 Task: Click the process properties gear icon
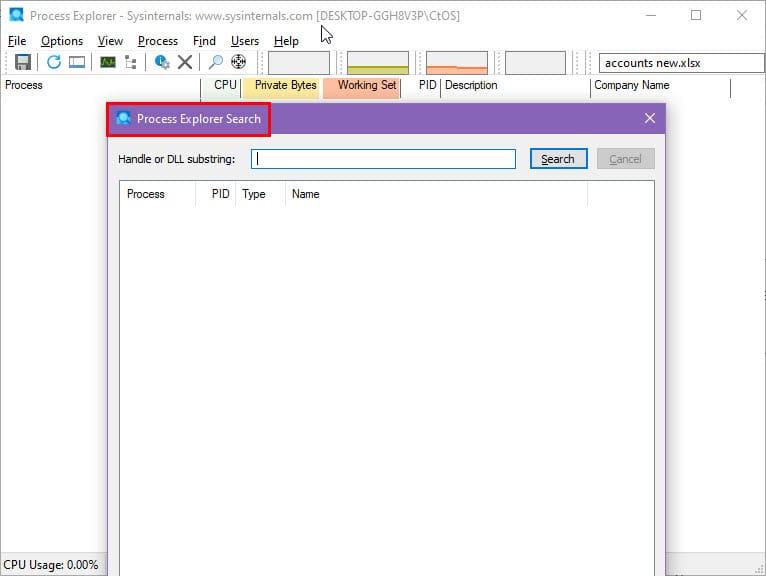coord(162,62)
